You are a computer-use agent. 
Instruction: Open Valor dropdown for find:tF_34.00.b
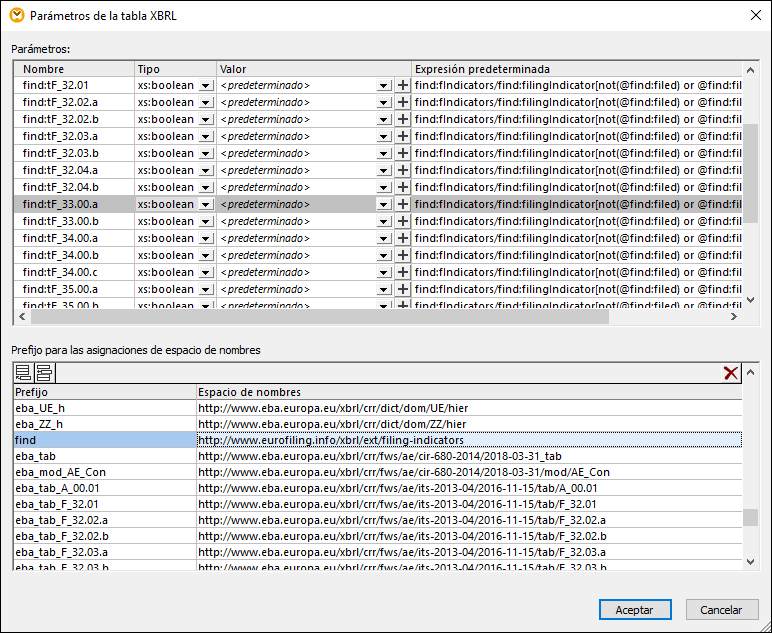(384, 255)
